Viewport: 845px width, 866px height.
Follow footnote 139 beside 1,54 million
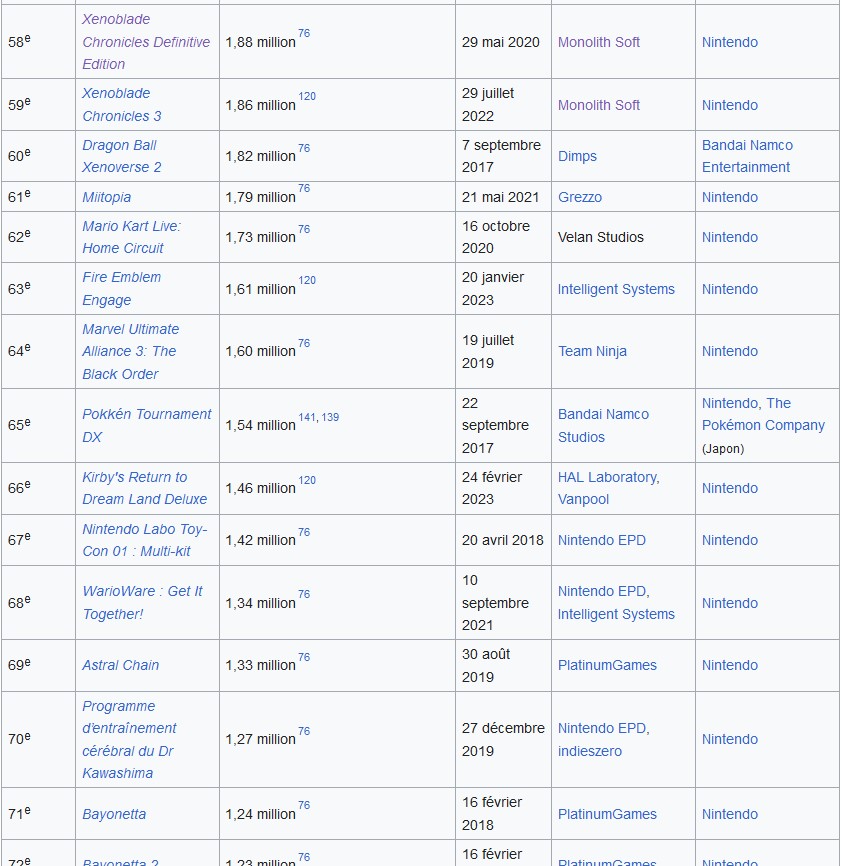(330, 417)
